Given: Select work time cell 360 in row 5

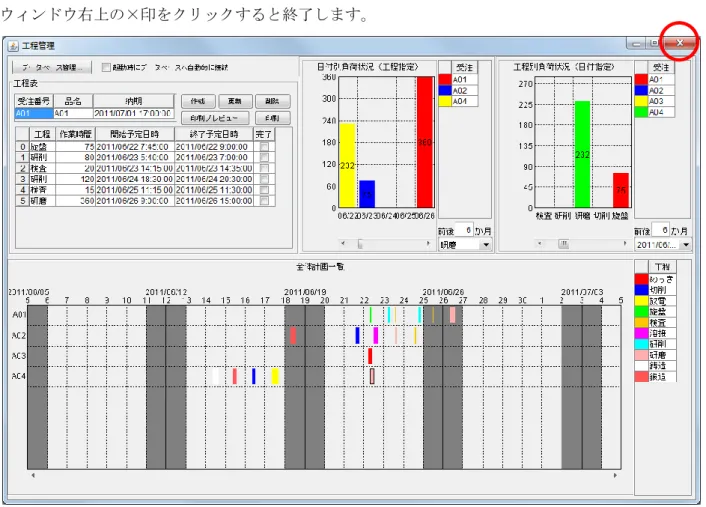Looking at the screenshot, I should (x=75, y=201).
